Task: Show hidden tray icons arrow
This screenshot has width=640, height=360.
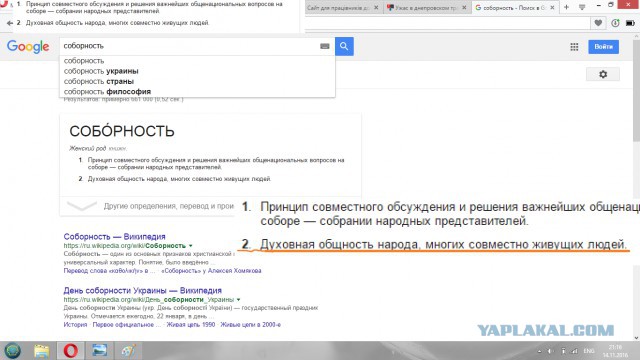Action: [540, 351]
